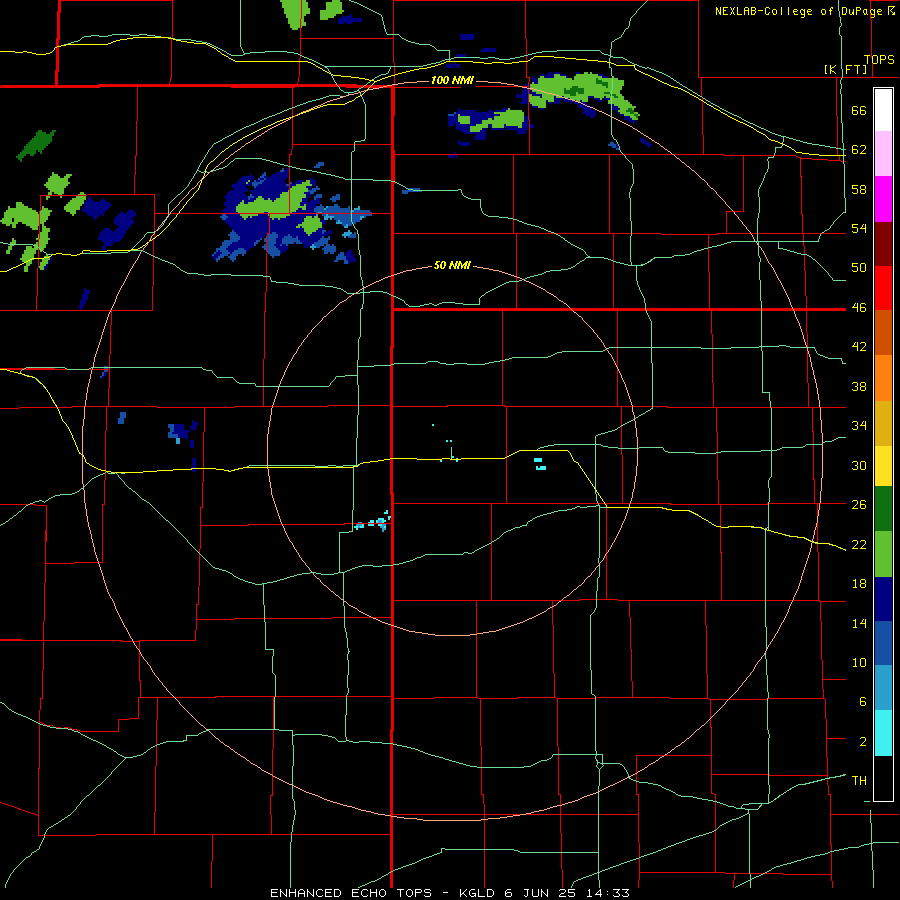This screenshot has width=900, height=900.
Task: Click the light pink legend swatch
Action: point(883,153)
